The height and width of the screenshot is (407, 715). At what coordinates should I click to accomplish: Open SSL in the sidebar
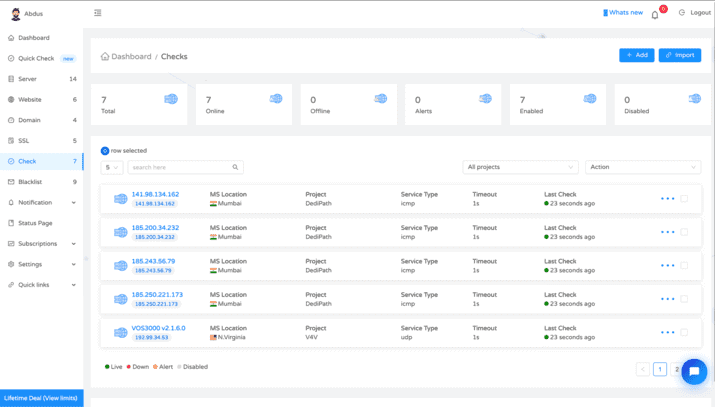point(24,141)
